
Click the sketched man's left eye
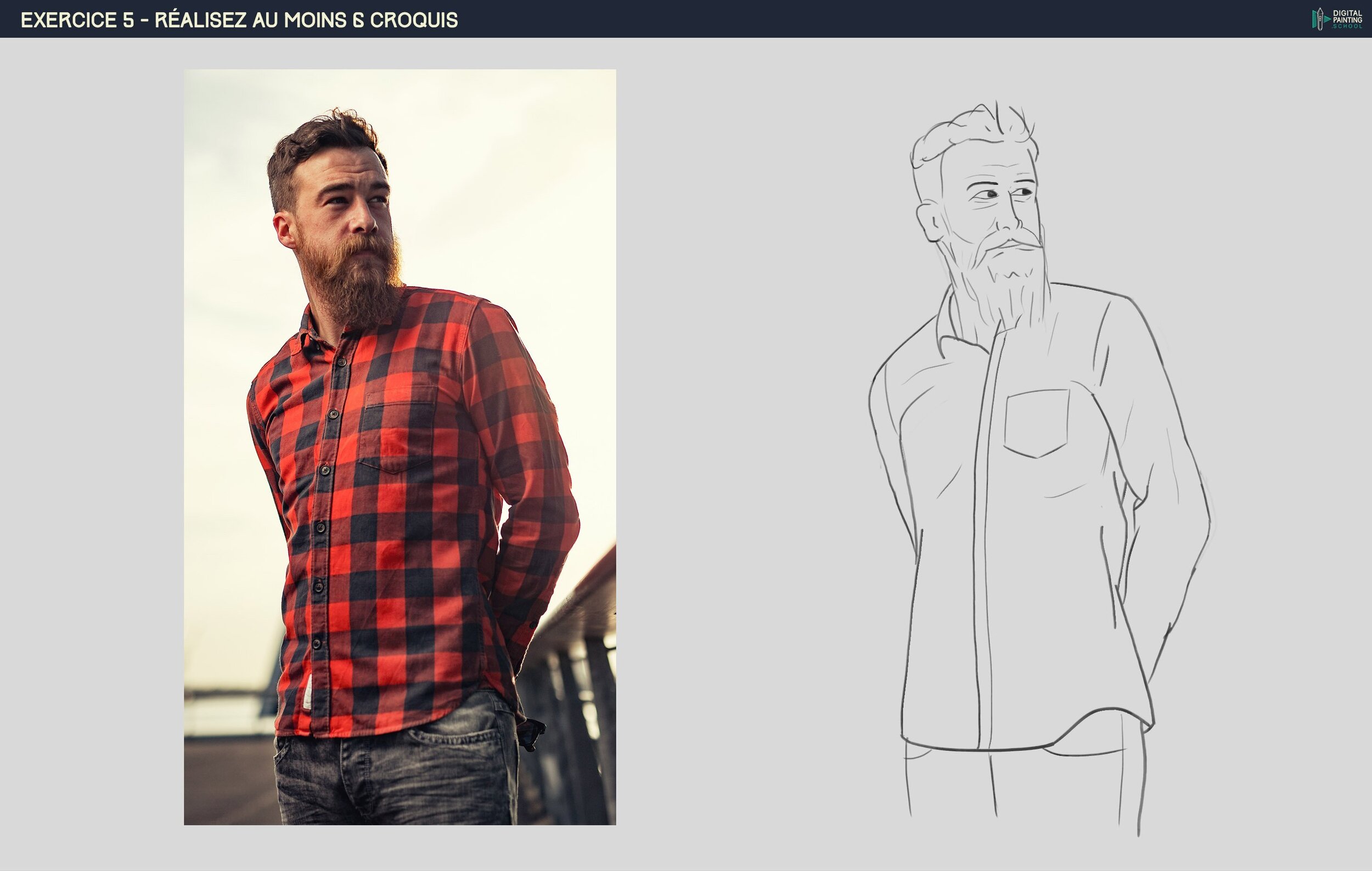tap(990, 195)
